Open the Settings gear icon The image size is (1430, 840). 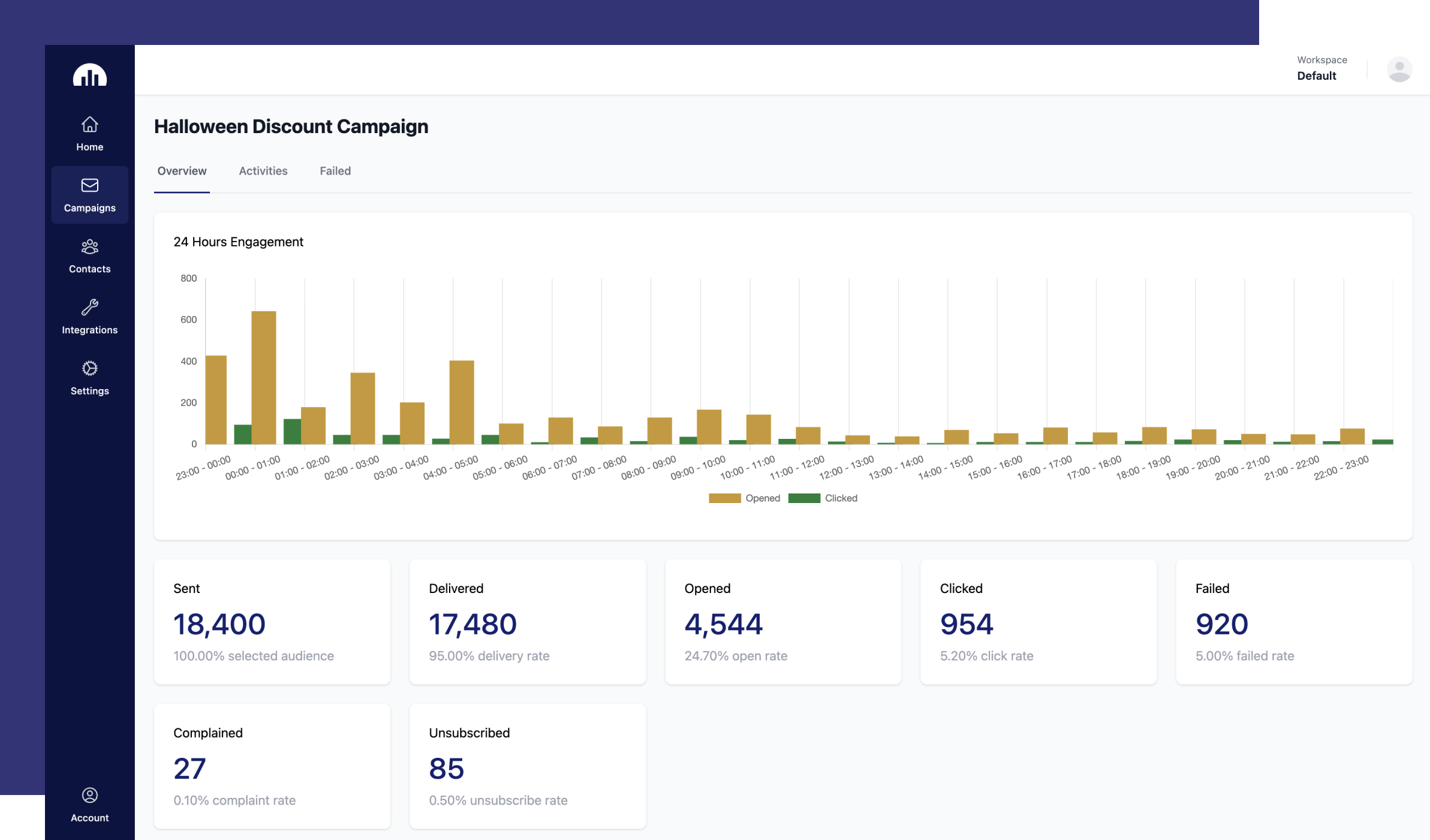click(x=89, y=368)
